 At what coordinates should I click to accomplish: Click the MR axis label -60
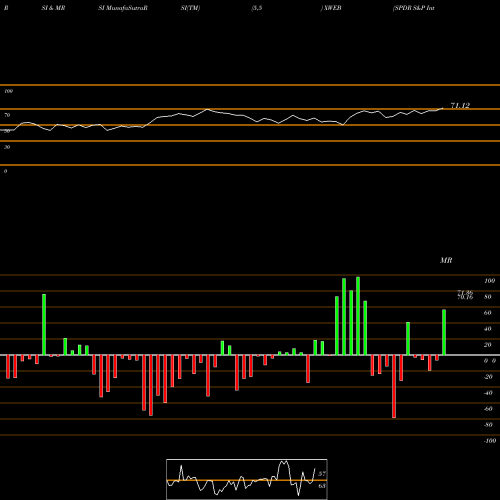(x=488, y=409)
